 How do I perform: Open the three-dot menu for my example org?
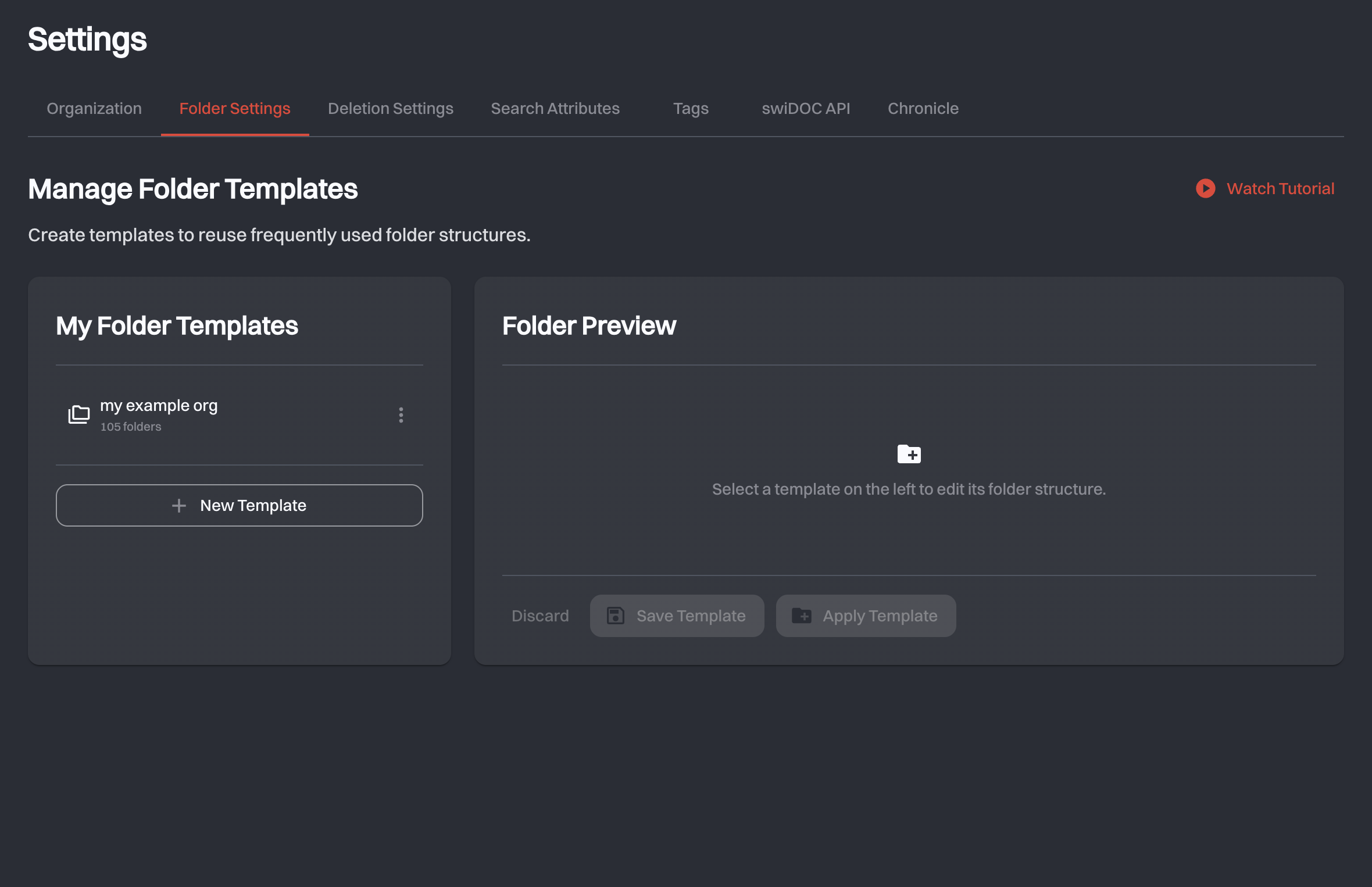(401, 415)
